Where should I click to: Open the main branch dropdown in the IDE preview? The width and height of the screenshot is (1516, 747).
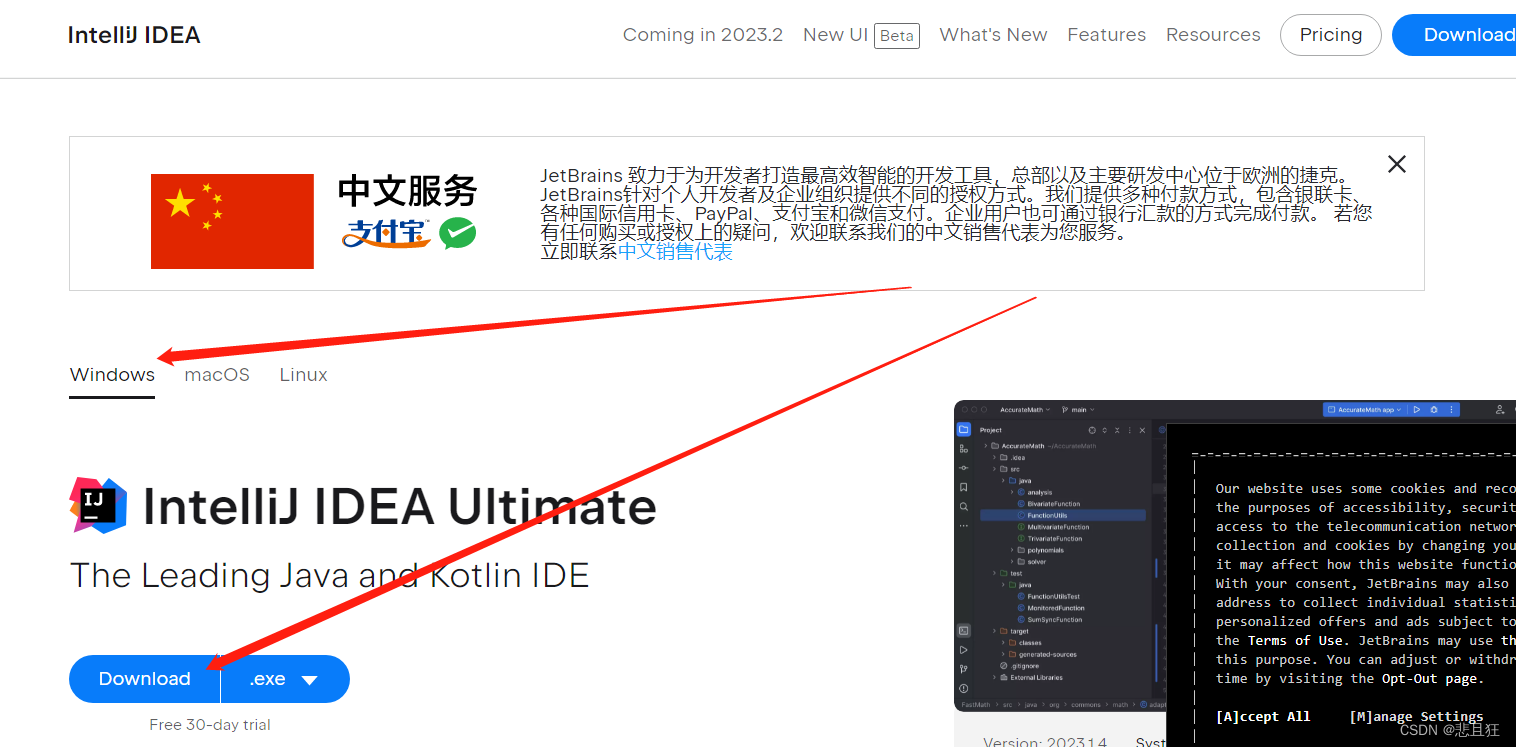pos(1078,410)
